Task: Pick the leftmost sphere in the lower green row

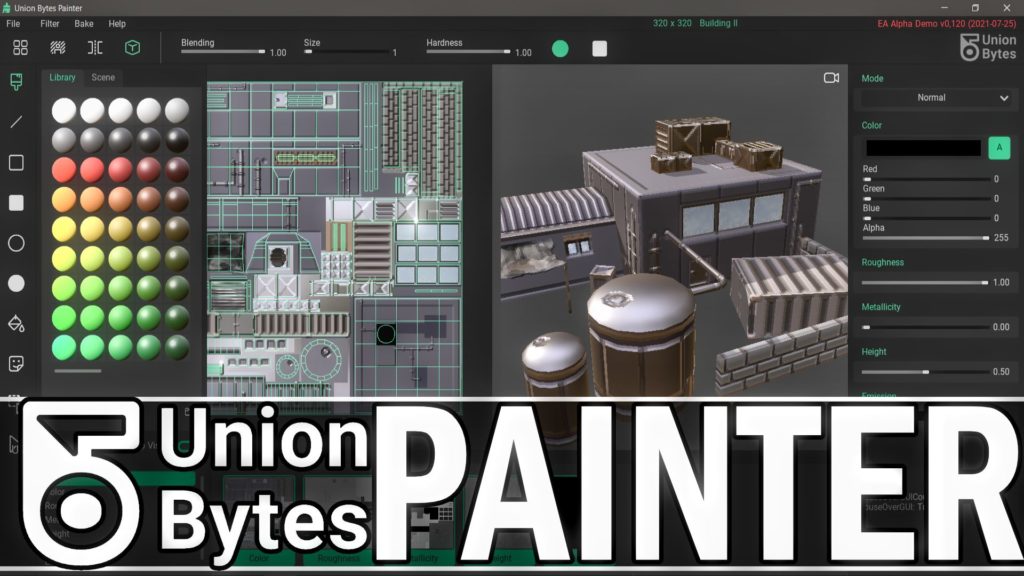Action: pyautogui.click(x=63, y=317)
